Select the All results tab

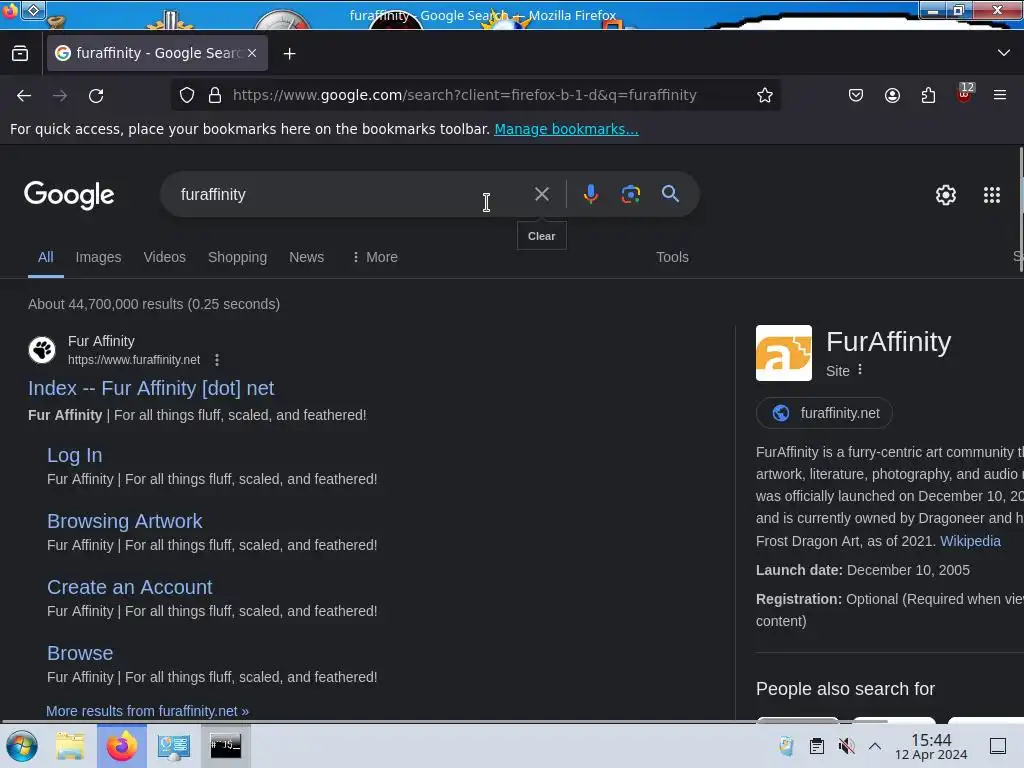(x=46, y=257)
